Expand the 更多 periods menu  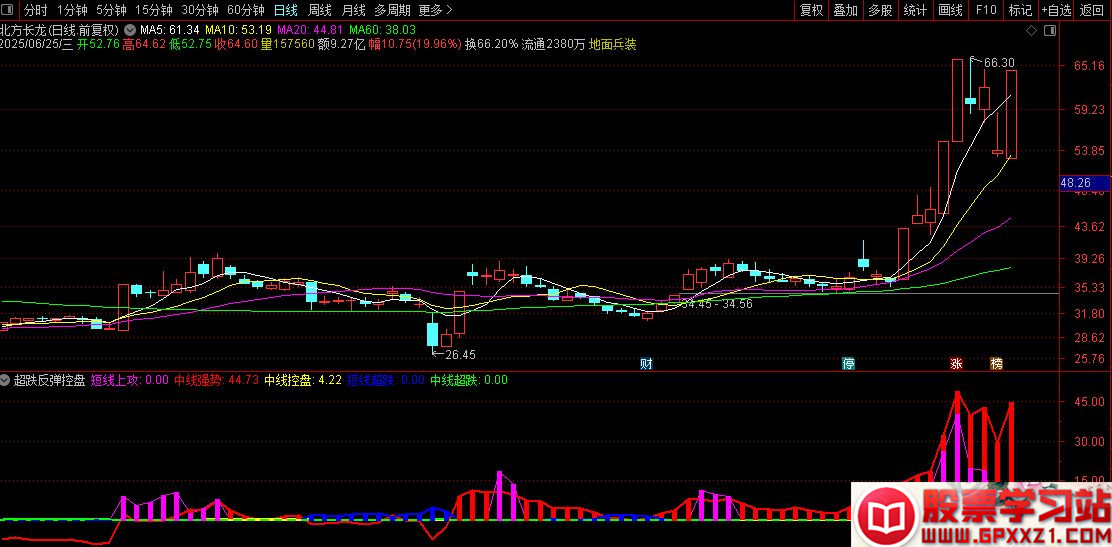pyautogui.click(x=435, y=10)
